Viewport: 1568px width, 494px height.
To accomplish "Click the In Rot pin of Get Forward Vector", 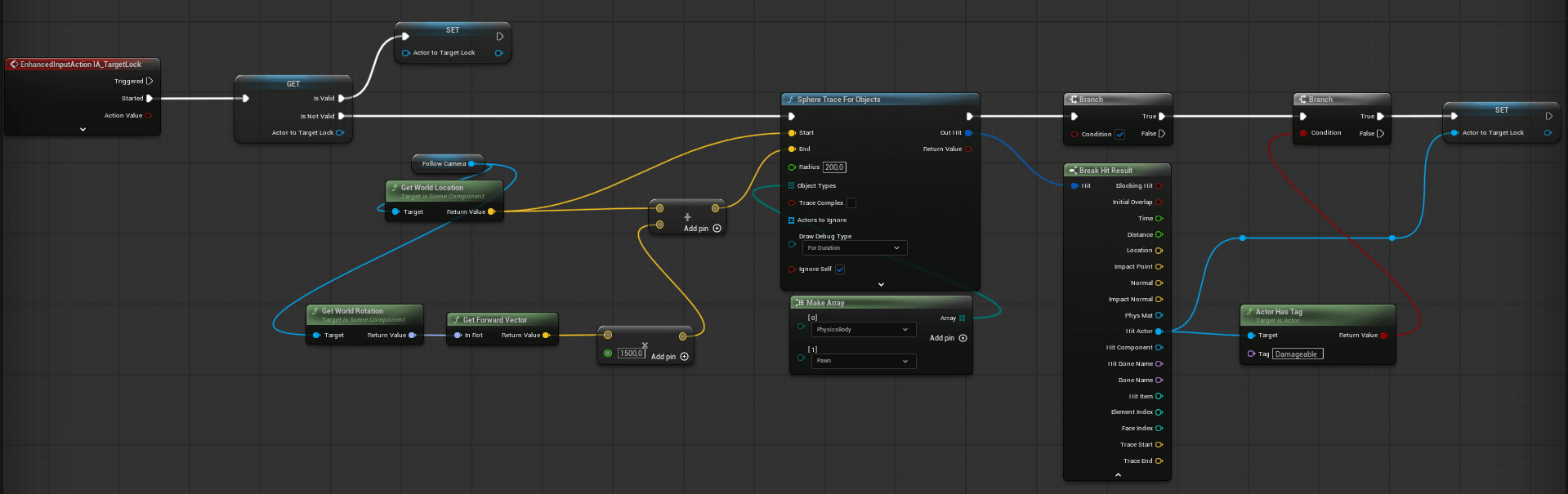I will pyautogui.click(x=458, y=335).
